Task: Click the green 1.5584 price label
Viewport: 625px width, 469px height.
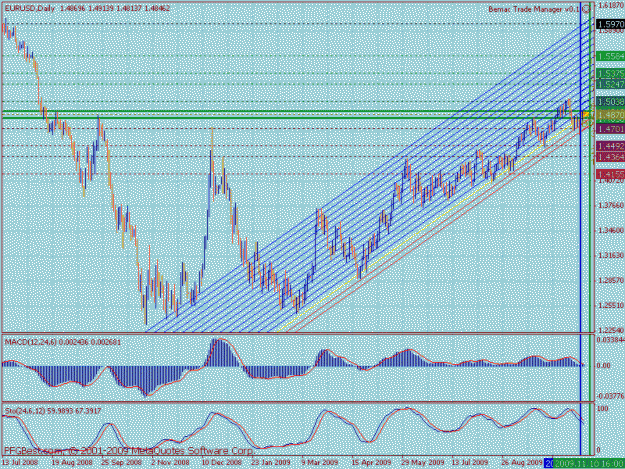Action: pyautogui.click(x=611, y=56)
